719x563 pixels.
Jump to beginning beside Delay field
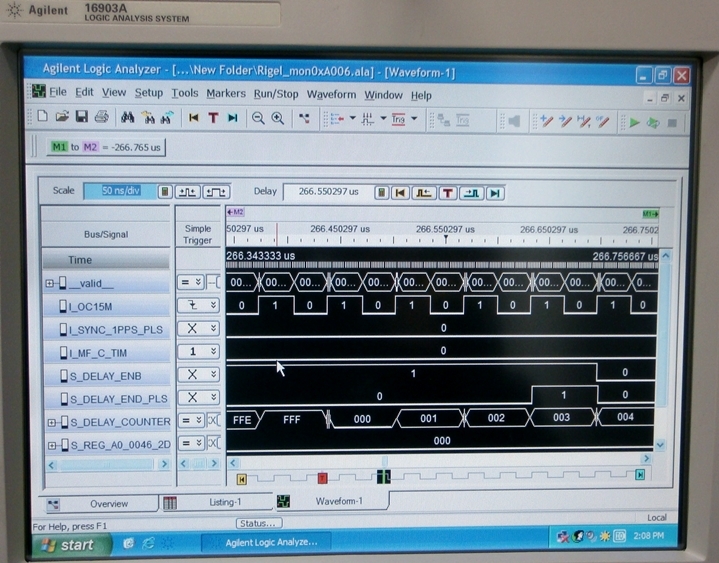[x=400, y=193]
